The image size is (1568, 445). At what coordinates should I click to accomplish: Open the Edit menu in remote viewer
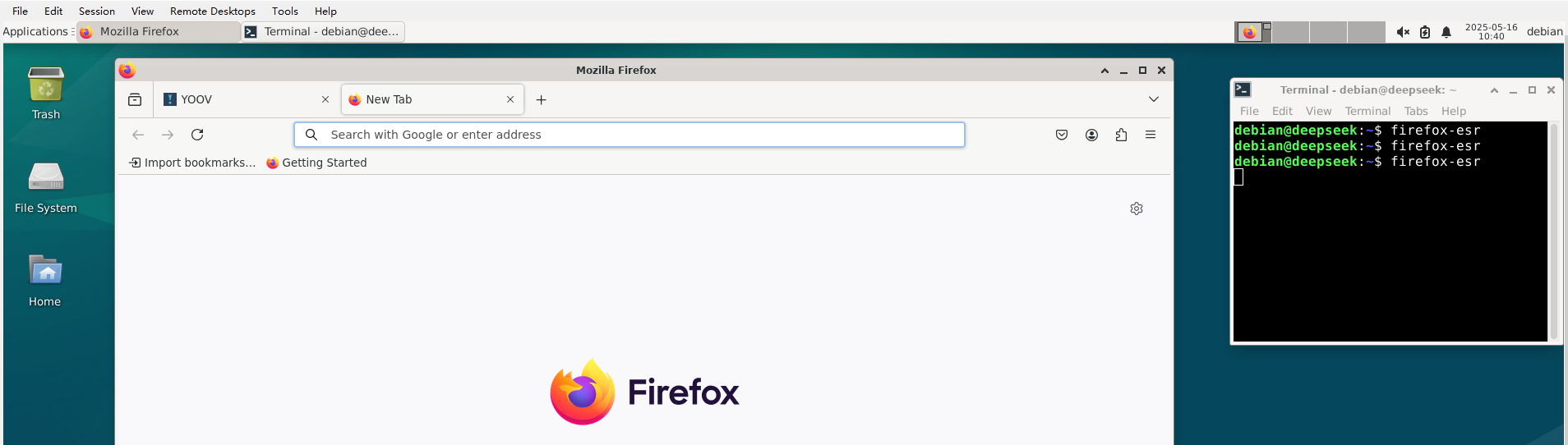coord(53,11)
